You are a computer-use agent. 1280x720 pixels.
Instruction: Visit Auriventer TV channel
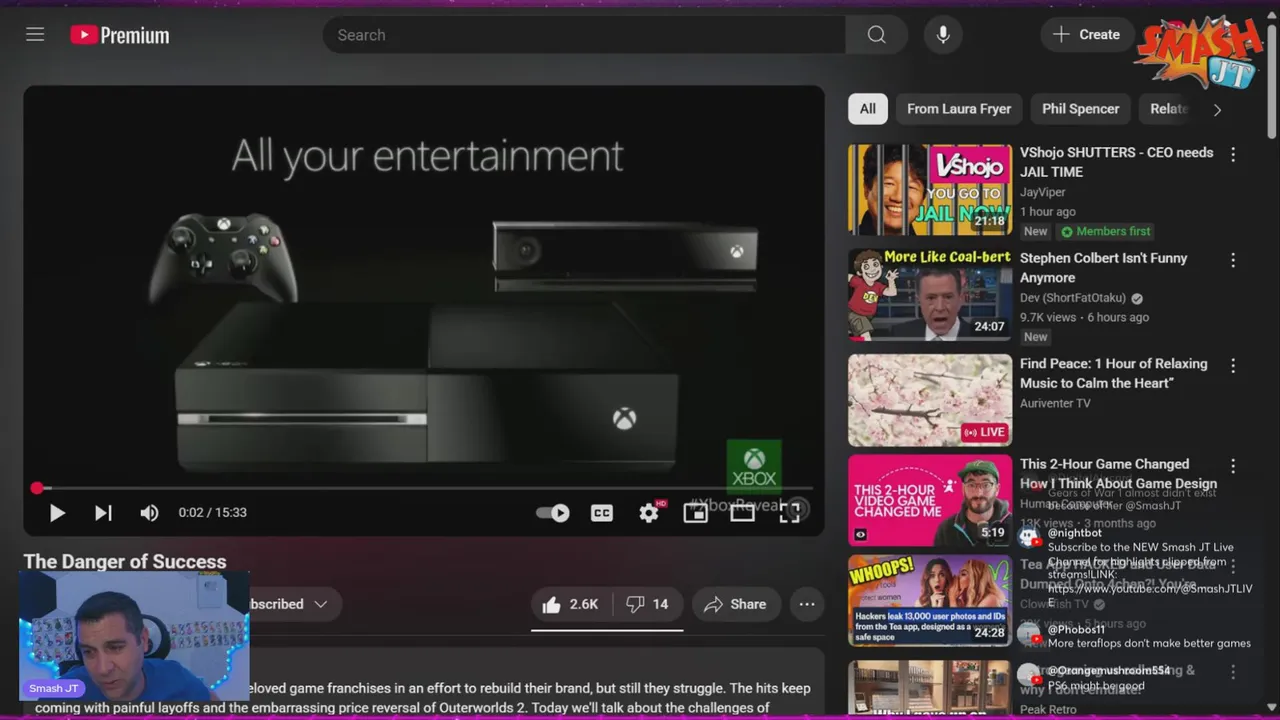pyautogui.click(x=1055, y=404)
